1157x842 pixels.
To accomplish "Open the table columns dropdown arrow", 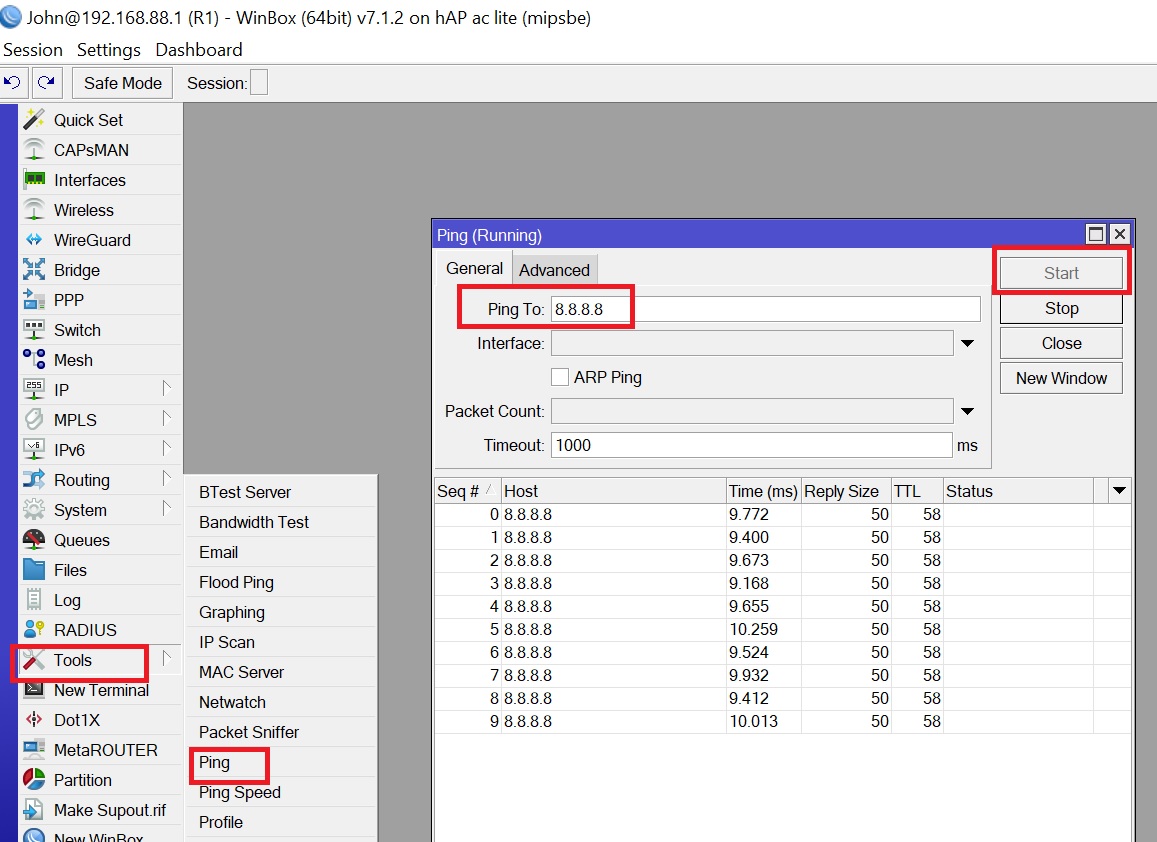I will [x=1119, y=491].
